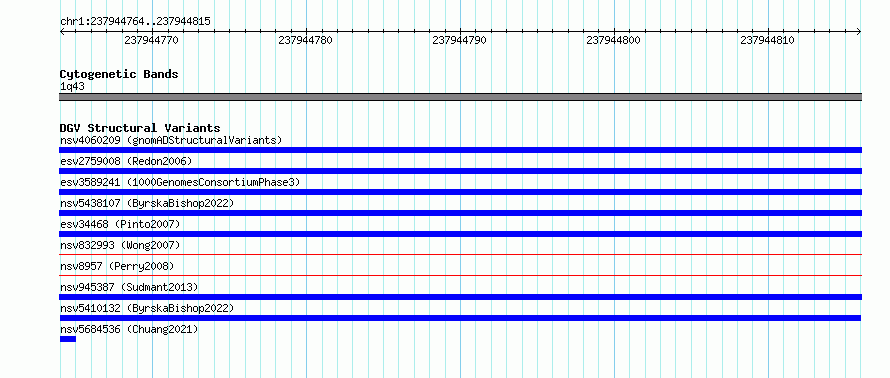
Task: Click the esv3589241 blue feature bar
Action: pyautogui.click(x=460, y=192)
